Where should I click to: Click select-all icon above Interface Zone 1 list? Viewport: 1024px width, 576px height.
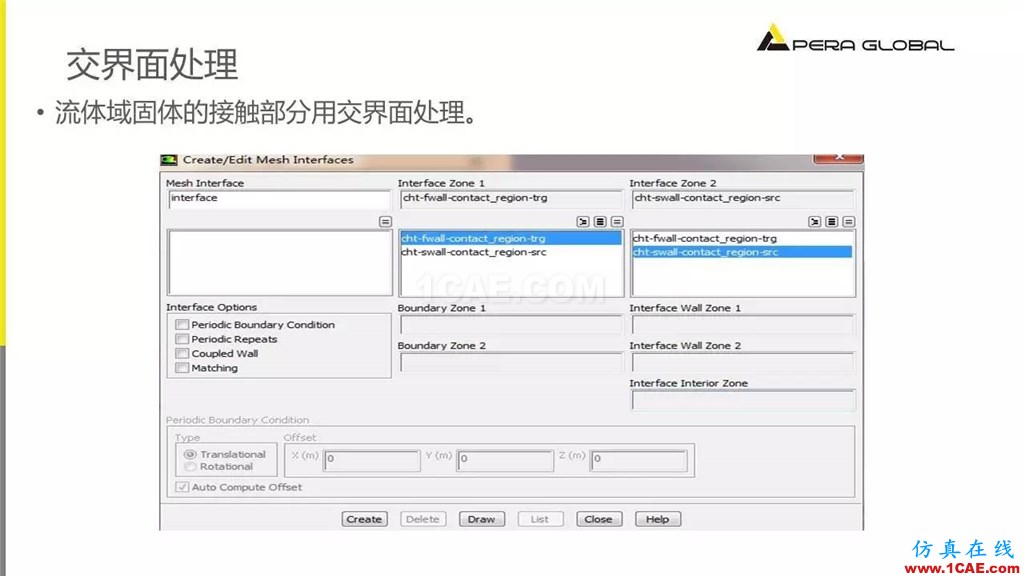[600, 222]
